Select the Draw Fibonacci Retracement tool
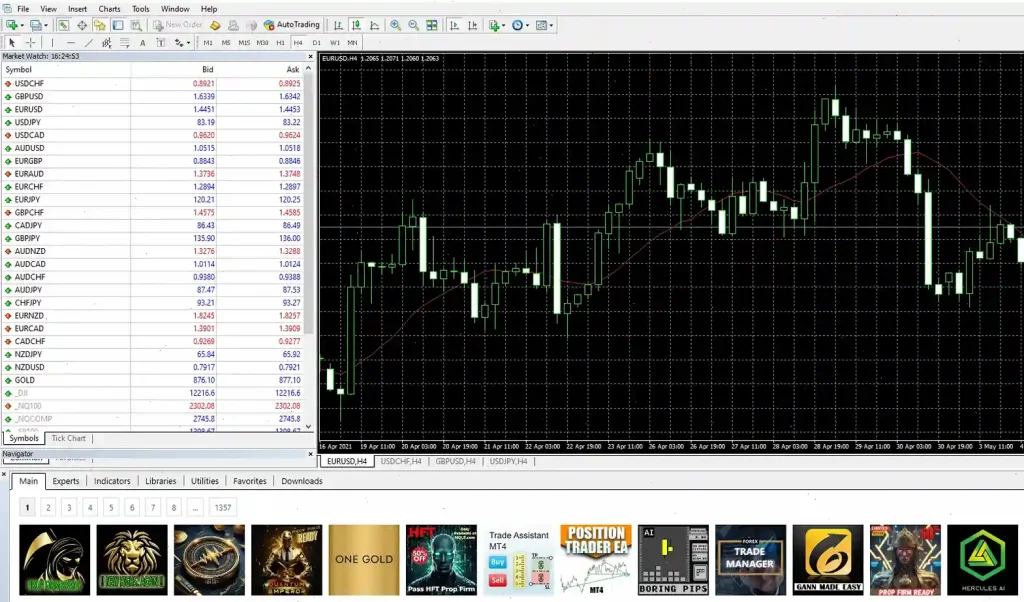1024x602 pixels. click(x=123, y=43)
